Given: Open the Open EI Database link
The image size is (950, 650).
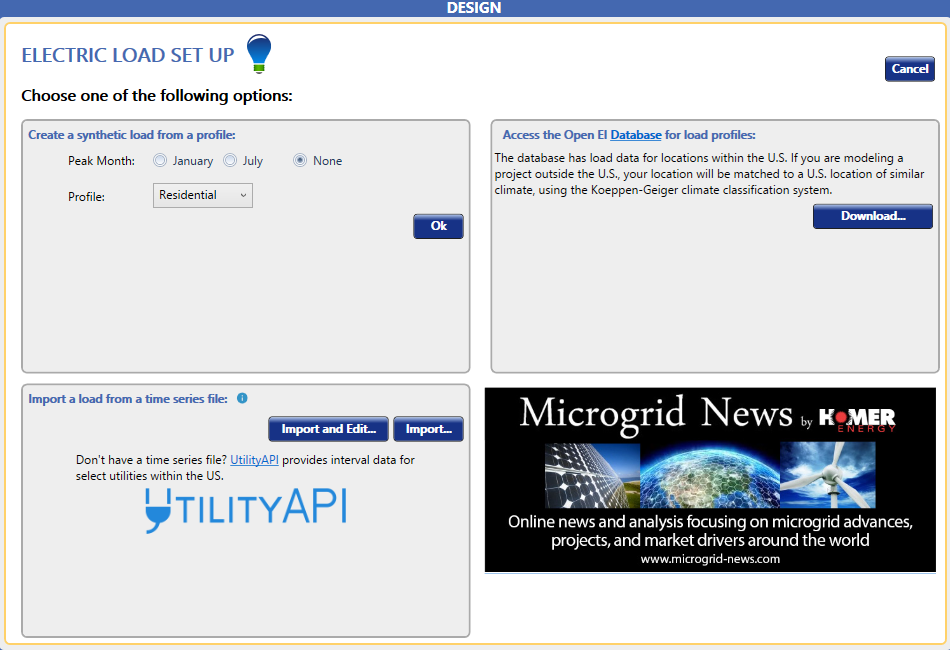Looking at the screenshot, I should (636, 135).
